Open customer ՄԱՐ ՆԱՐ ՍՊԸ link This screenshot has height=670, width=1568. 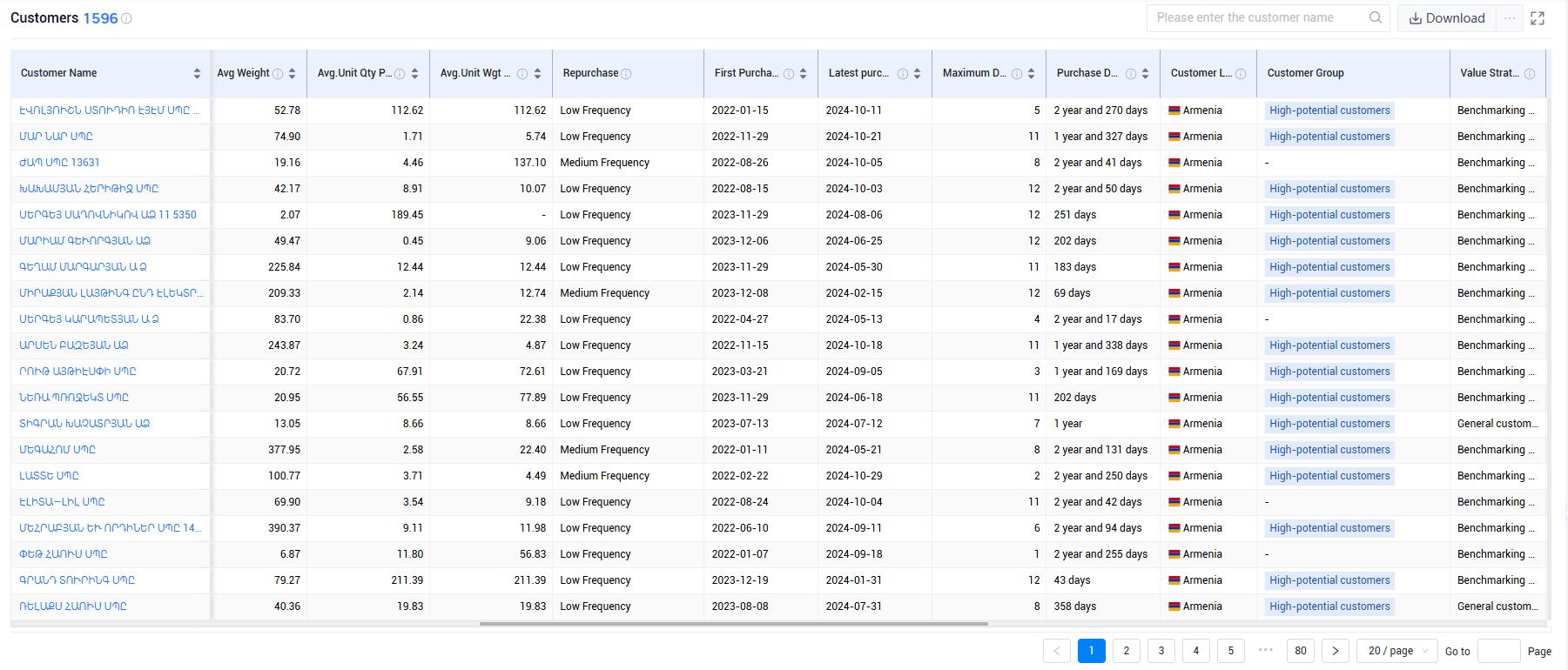click(x=57, y=137)
